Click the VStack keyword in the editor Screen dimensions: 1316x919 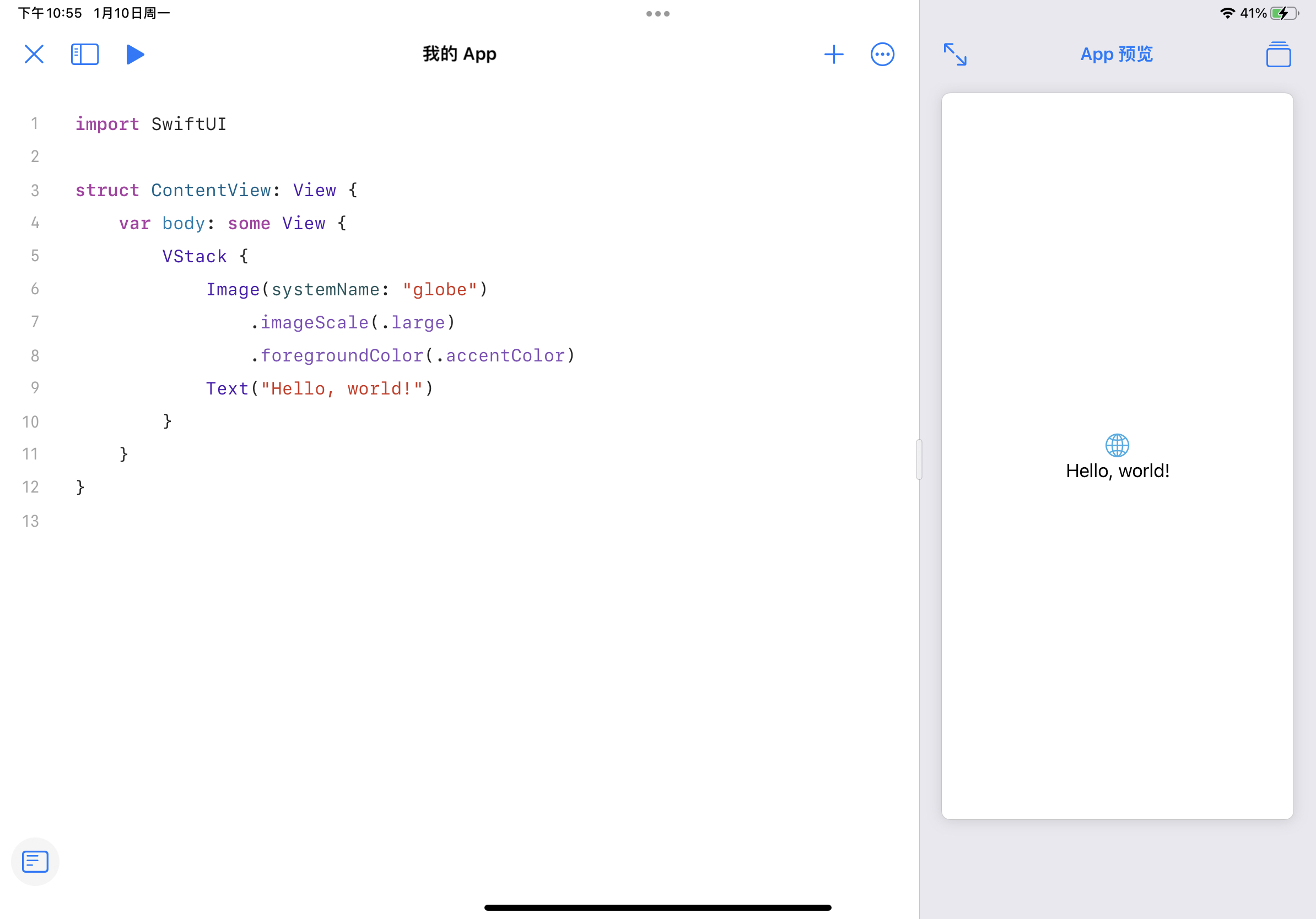point(195,257)
